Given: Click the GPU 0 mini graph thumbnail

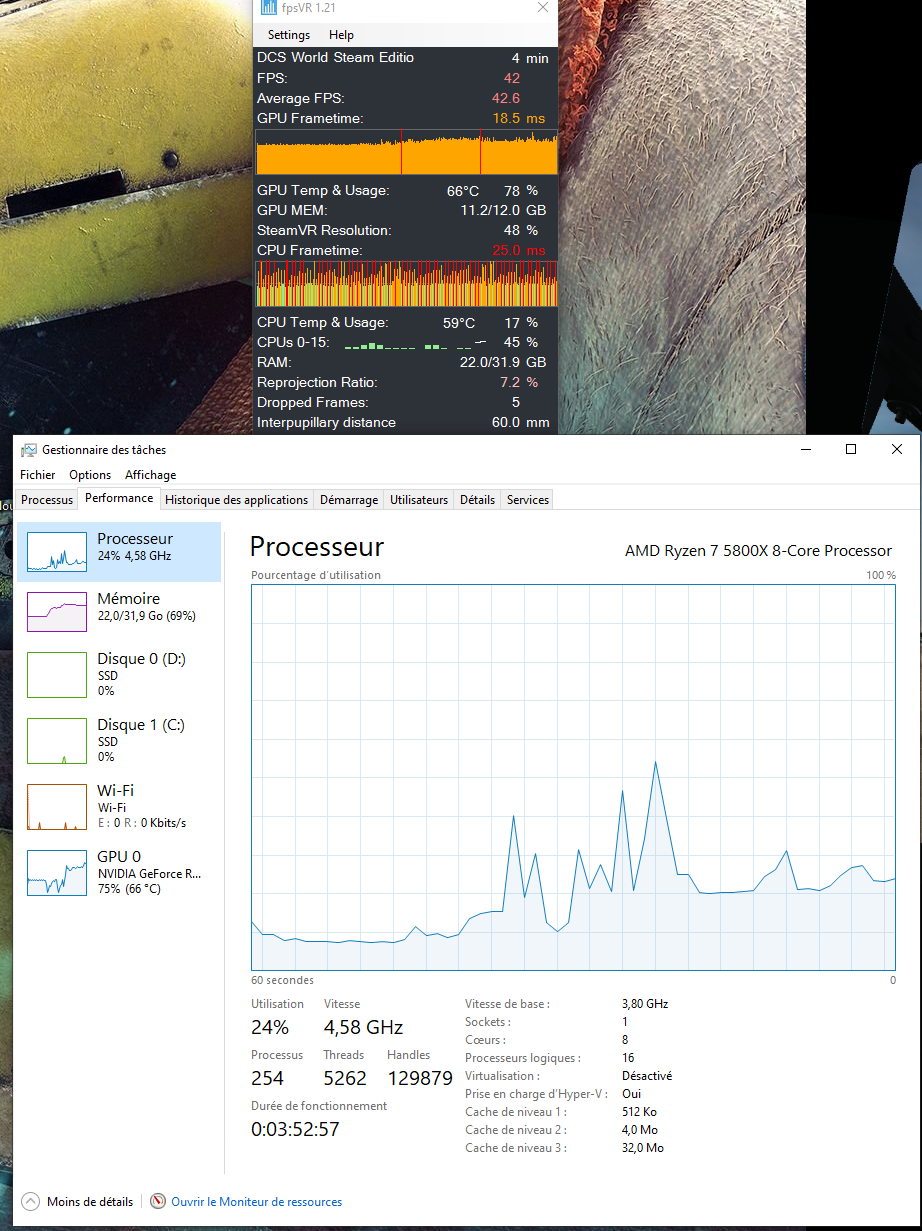Looking at the screenshot, I should [x=57, y=873].
